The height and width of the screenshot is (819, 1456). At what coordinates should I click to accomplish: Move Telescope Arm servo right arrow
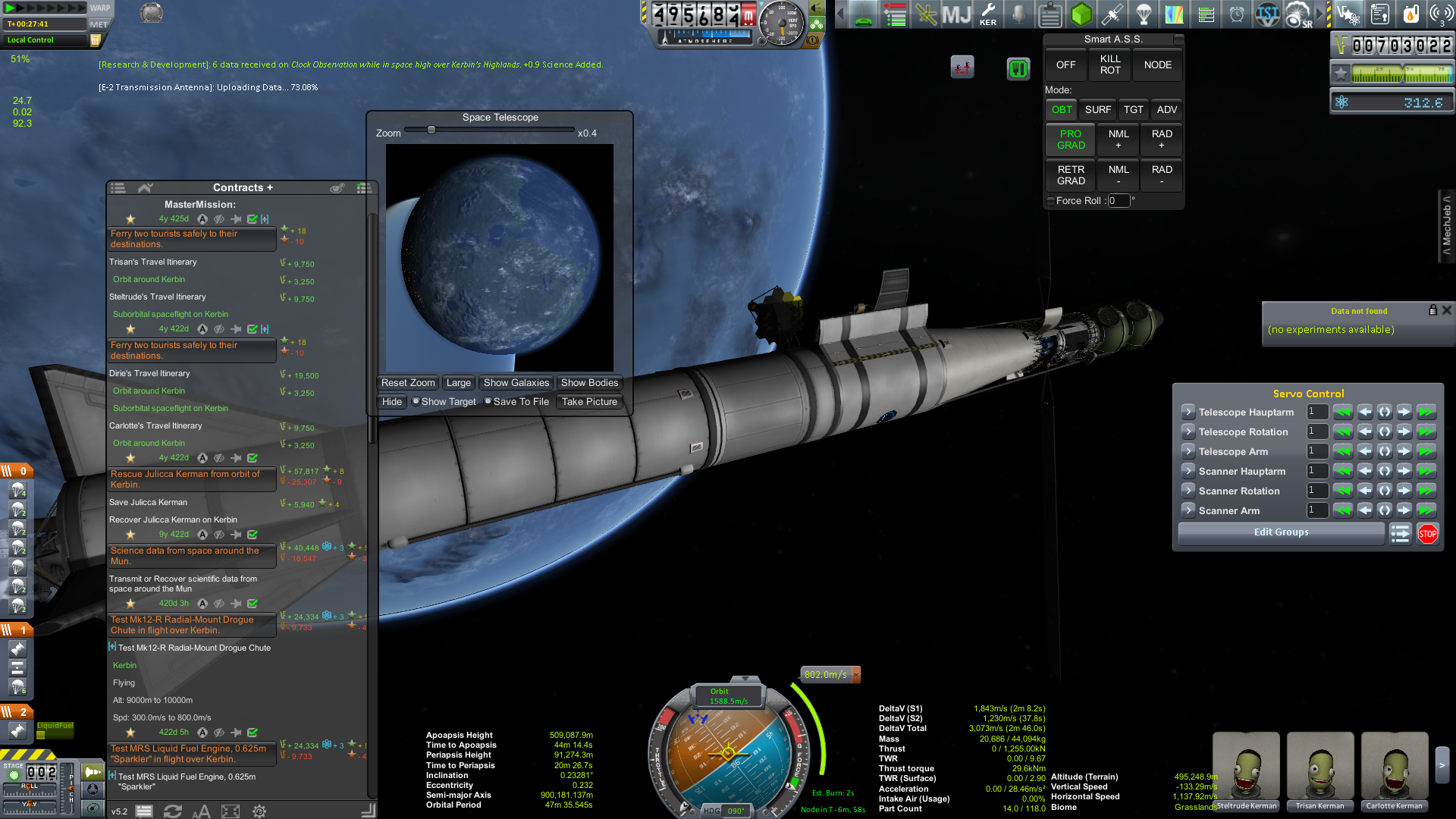pyautogui.click(x=1404, y=451)
